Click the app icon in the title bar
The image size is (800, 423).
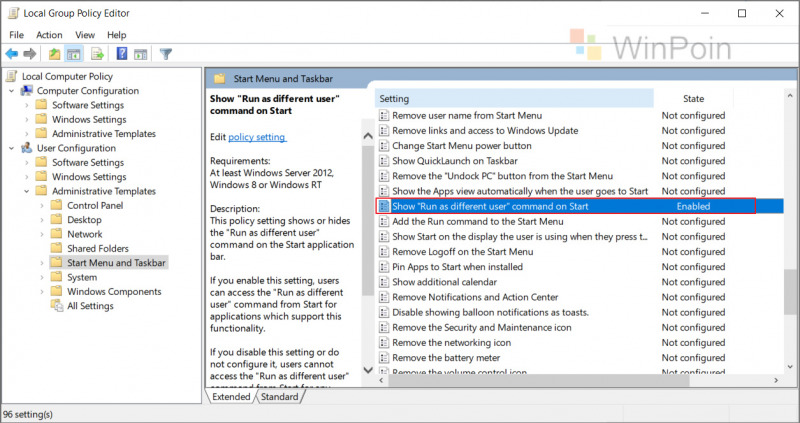[14, 13]
